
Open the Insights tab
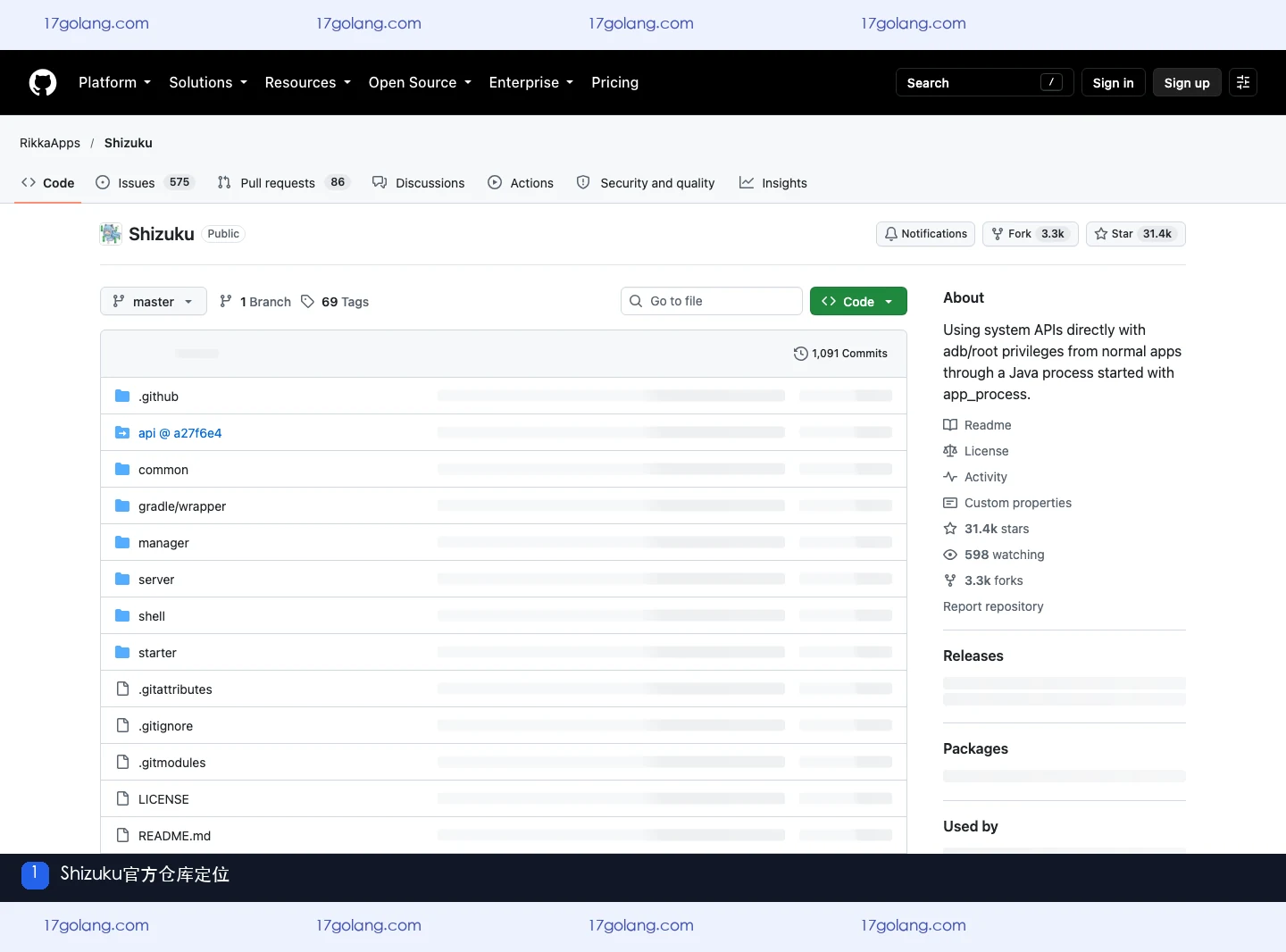773,183
